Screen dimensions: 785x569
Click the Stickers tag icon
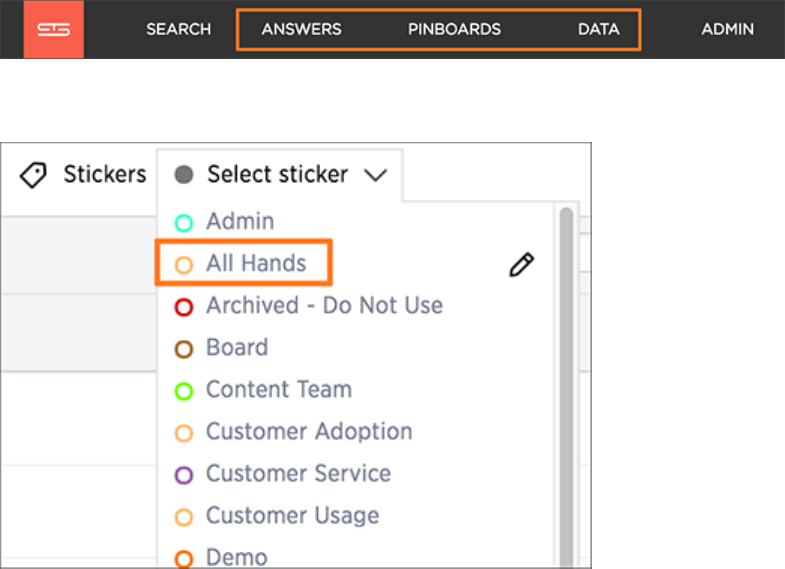33,176
